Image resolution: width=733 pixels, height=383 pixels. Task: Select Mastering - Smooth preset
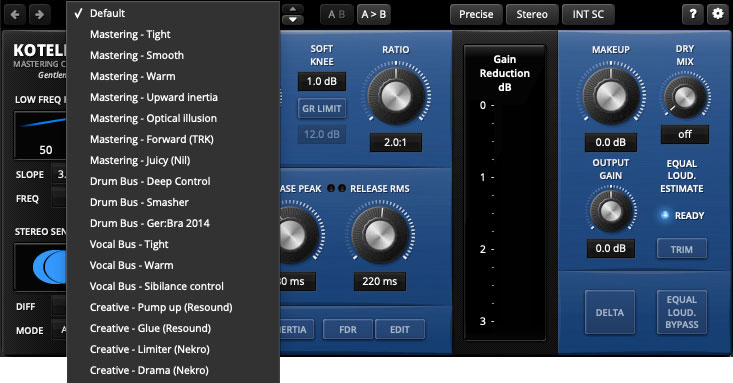[173, 55]
